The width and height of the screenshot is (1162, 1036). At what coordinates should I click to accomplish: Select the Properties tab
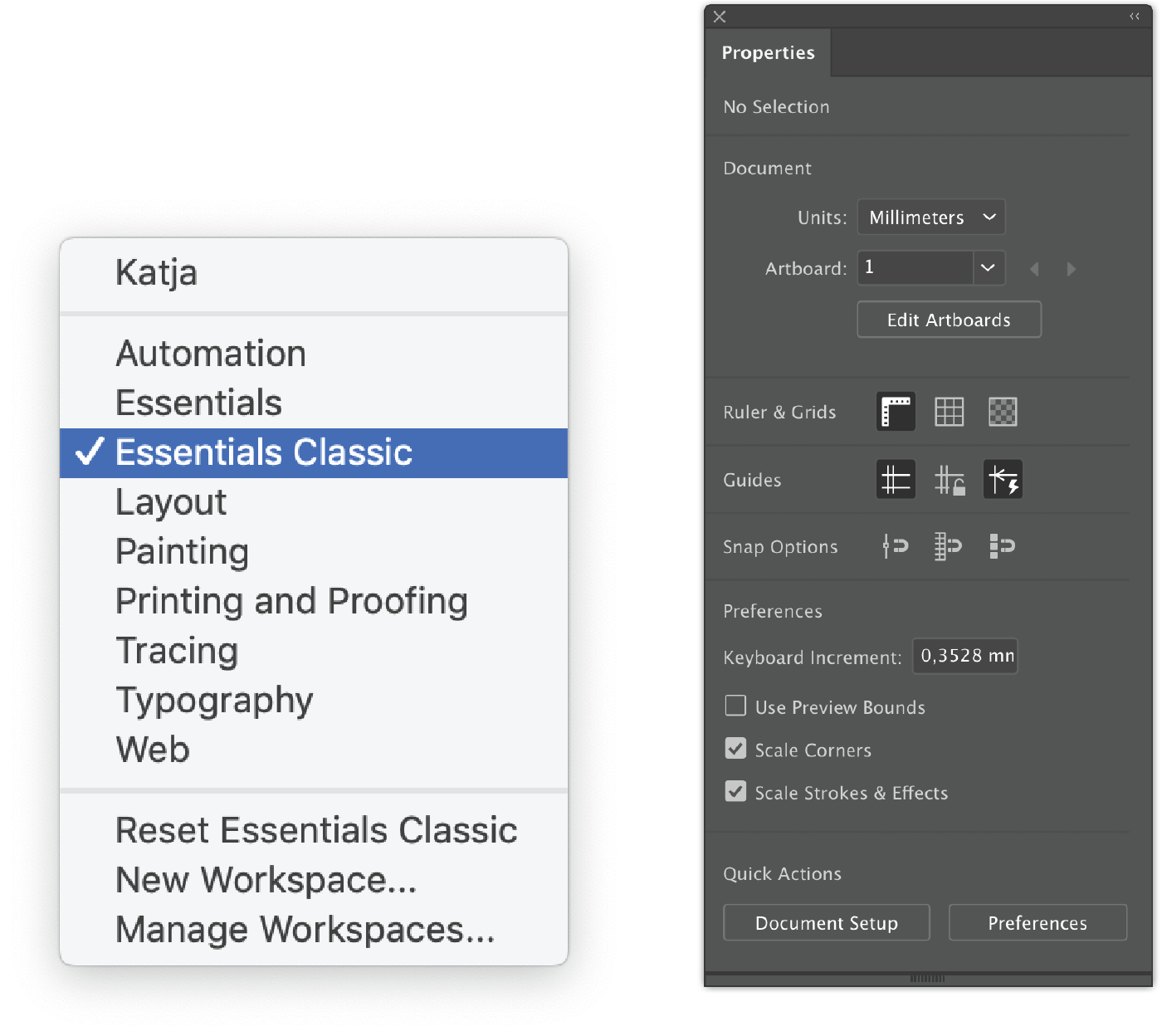point(768,52)
